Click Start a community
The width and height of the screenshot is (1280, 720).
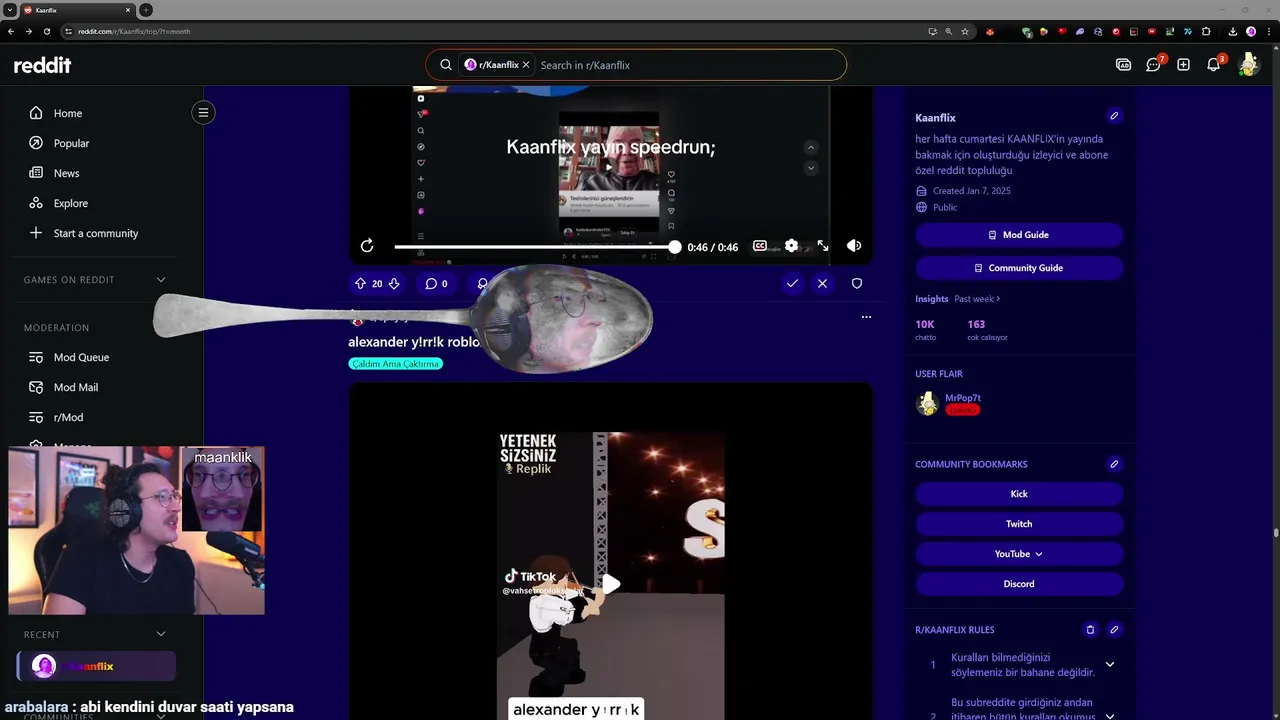pyautogui.click(x=98, y=233)
